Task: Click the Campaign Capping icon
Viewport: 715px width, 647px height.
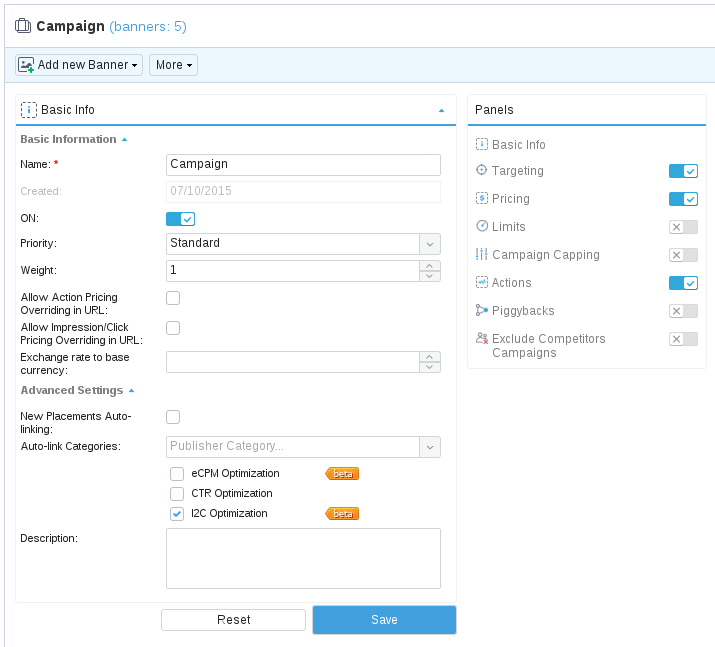Action: (482, 255)
